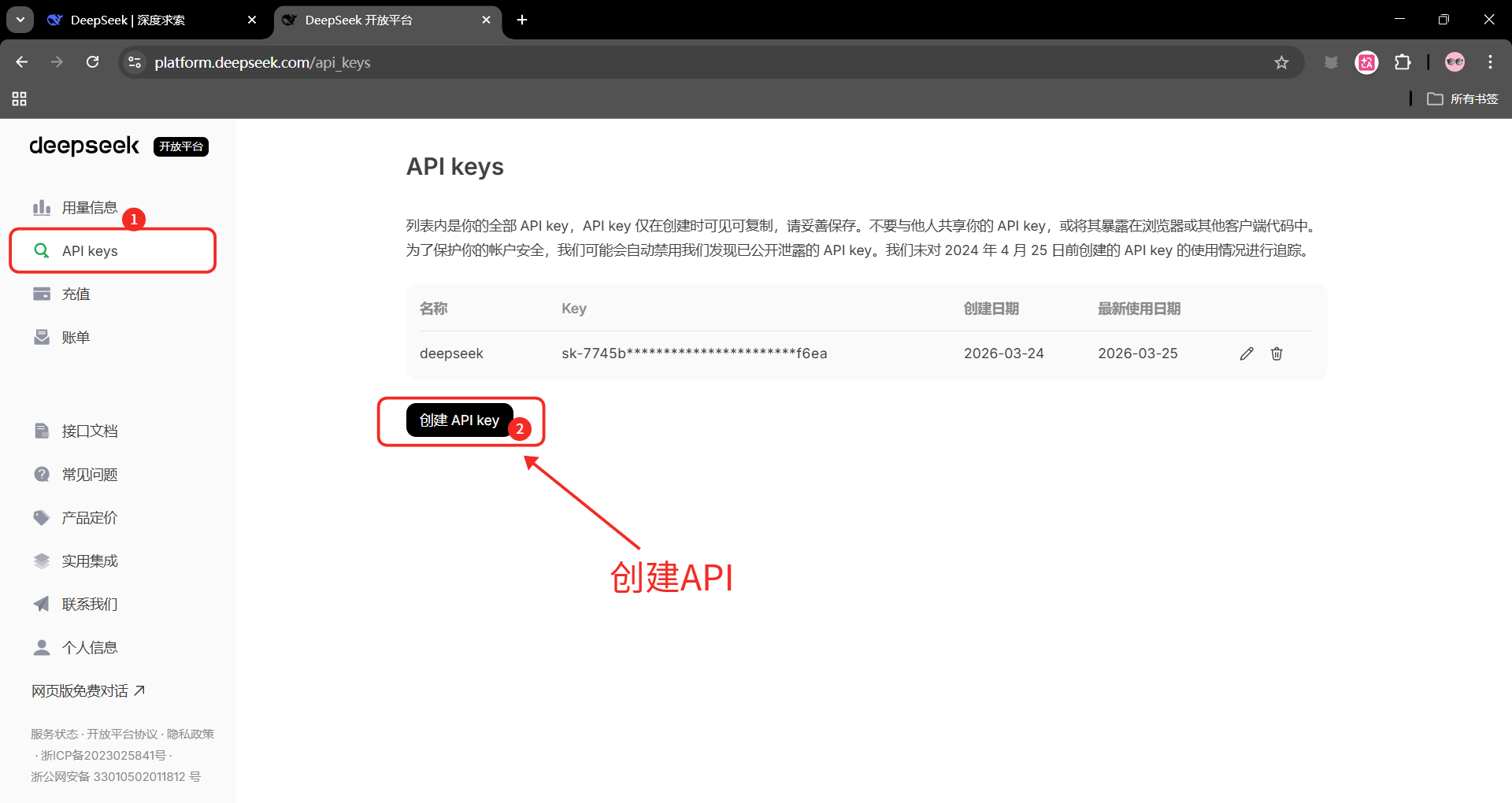This screenshot has height=803, width=1512.
Task: Click the 联系我们 paper plane icon
Action: 42,605
